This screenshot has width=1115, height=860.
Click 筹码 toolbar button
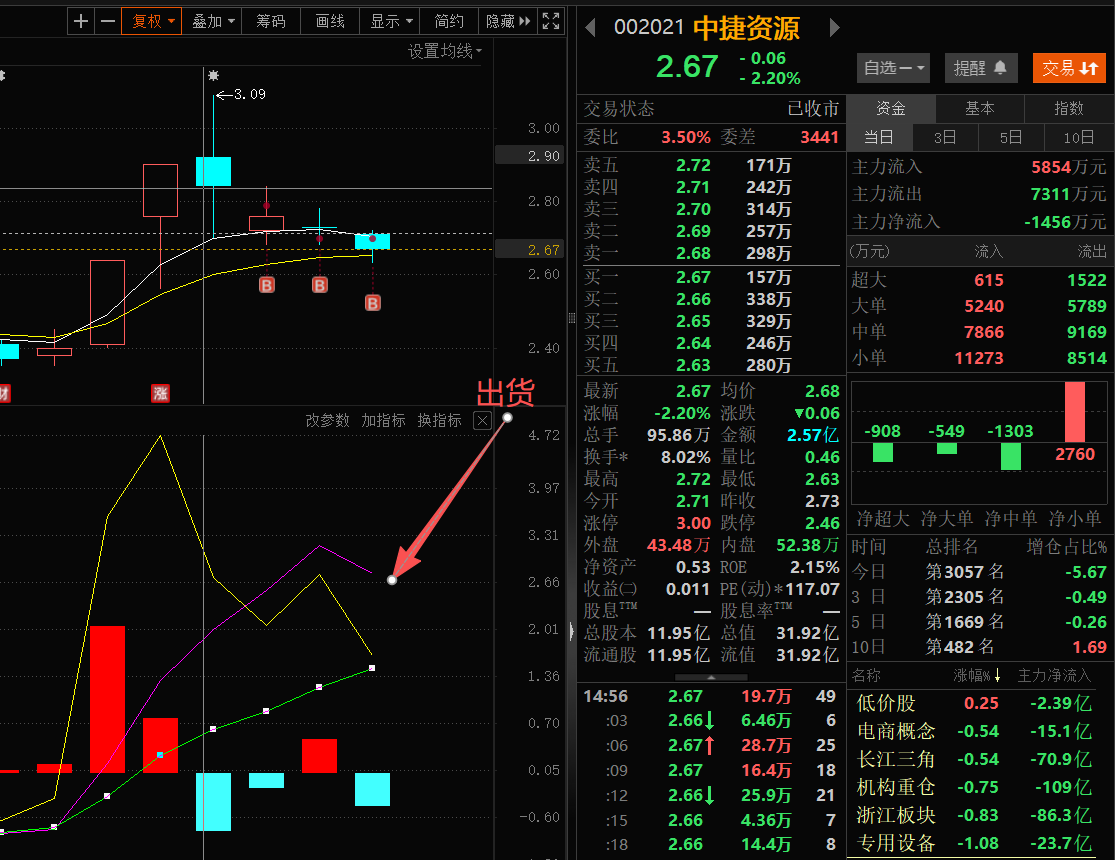[x=271, y=21]
